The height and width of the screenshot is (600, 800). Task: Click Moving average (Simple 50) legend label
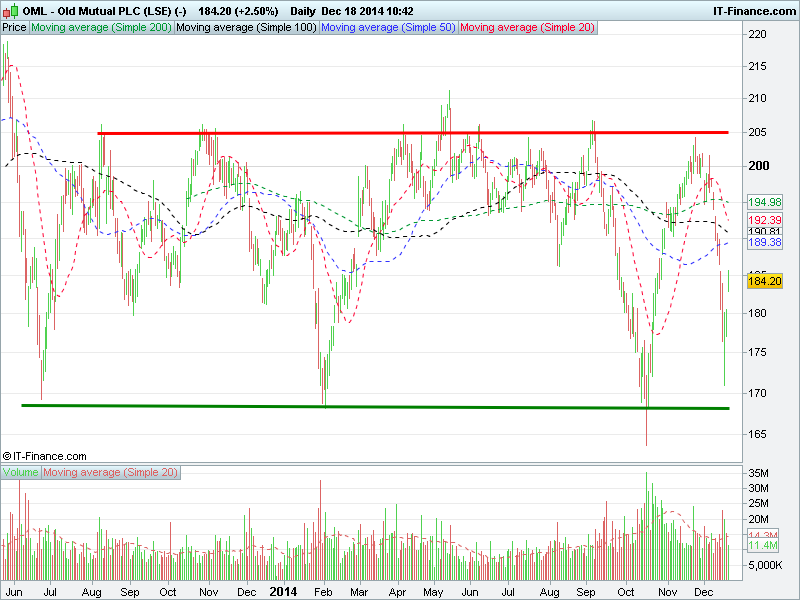388,28
